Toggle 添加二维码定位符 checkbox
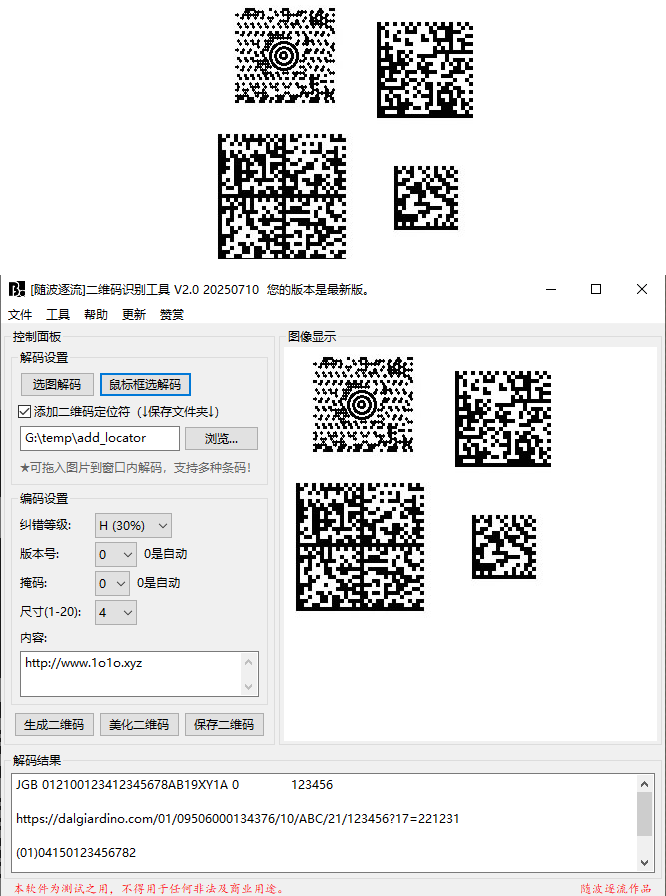Image resolution: width=666 pixels, height=896 pixels. 25,411
